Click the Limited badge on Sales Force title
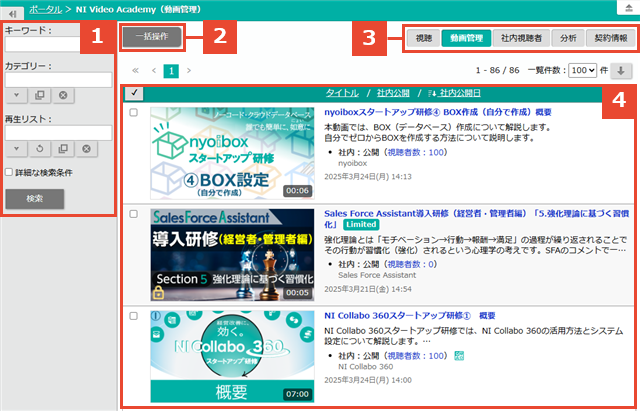The height and width of the screenshot is (411, 640). 361,224
